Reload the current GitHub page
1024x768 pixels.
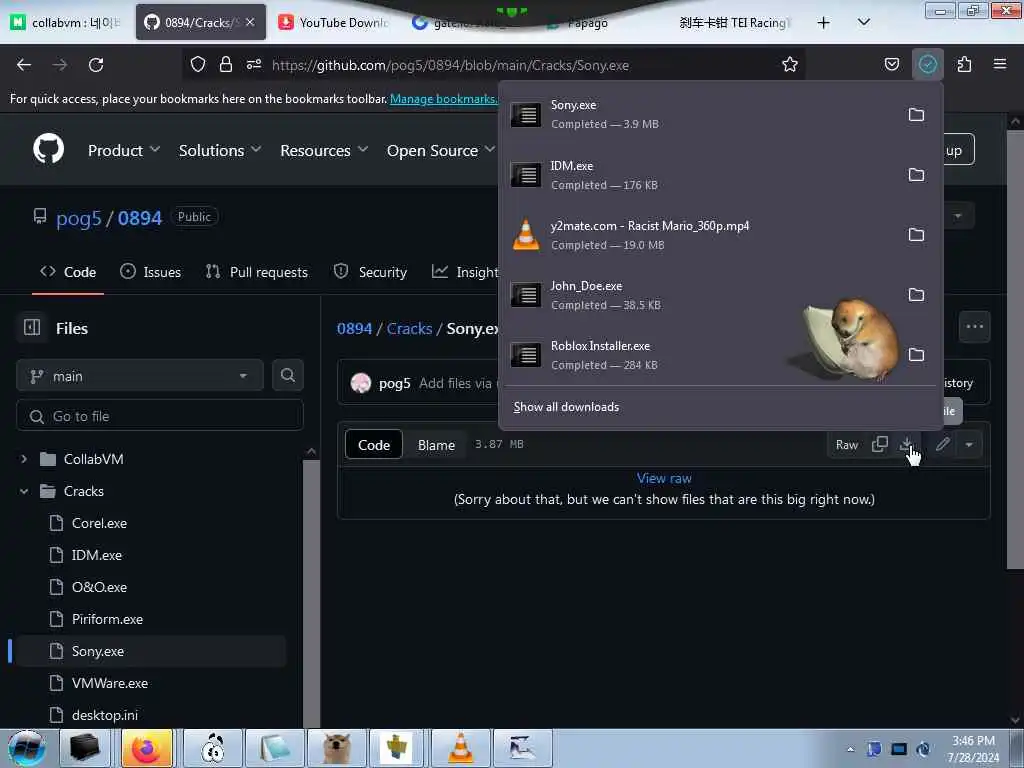(96, 65)
